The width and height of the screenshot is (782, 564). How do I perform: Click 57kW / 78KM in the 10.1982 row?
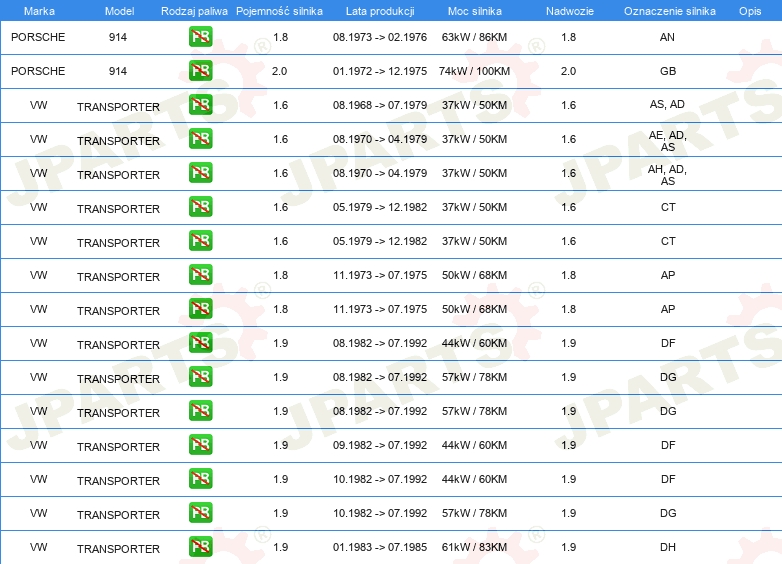(474, 513)
